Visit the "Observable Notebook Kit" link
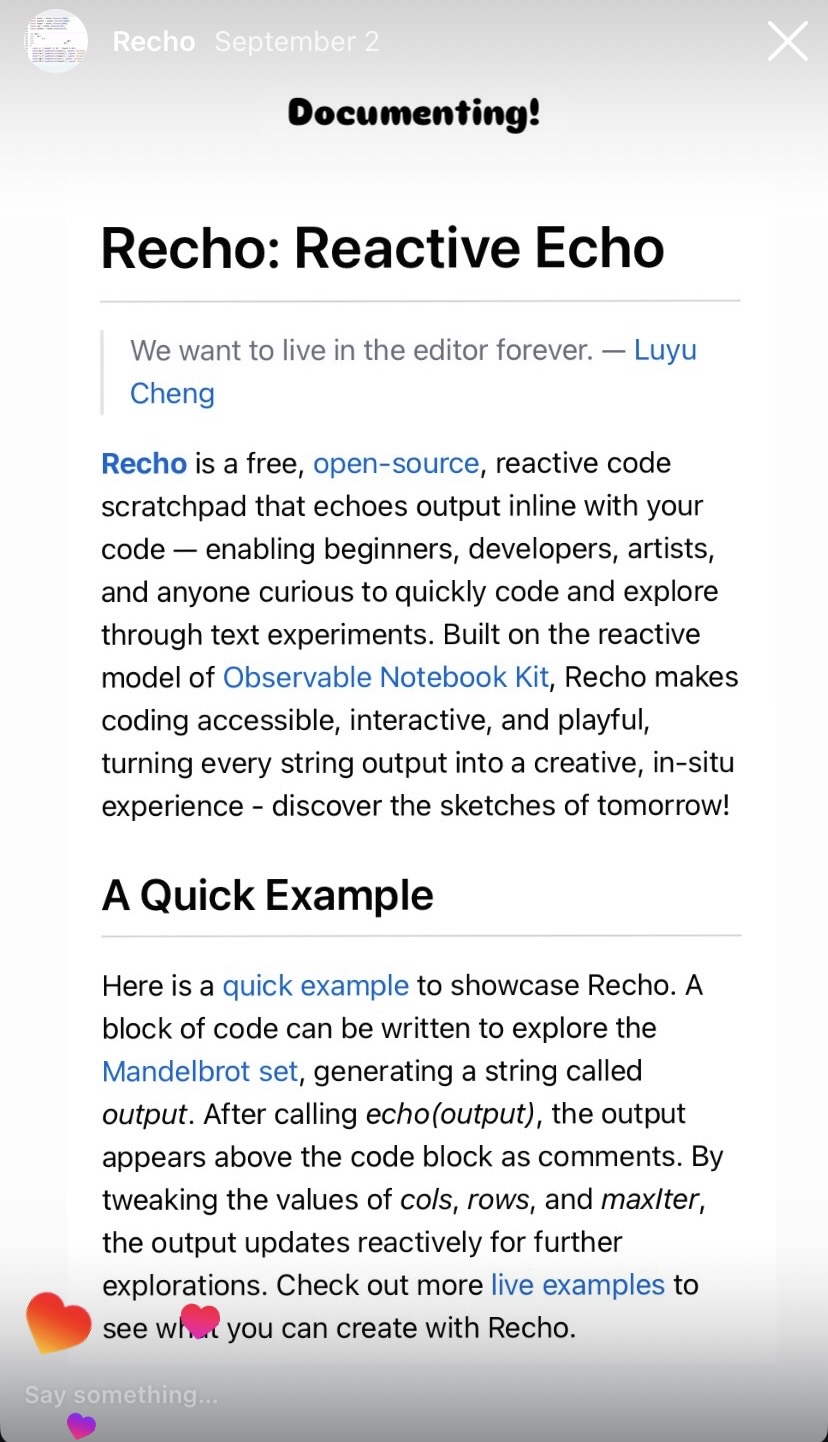Image resolution: width=828 pixels, height=1442 pixels. coord(386,677)
